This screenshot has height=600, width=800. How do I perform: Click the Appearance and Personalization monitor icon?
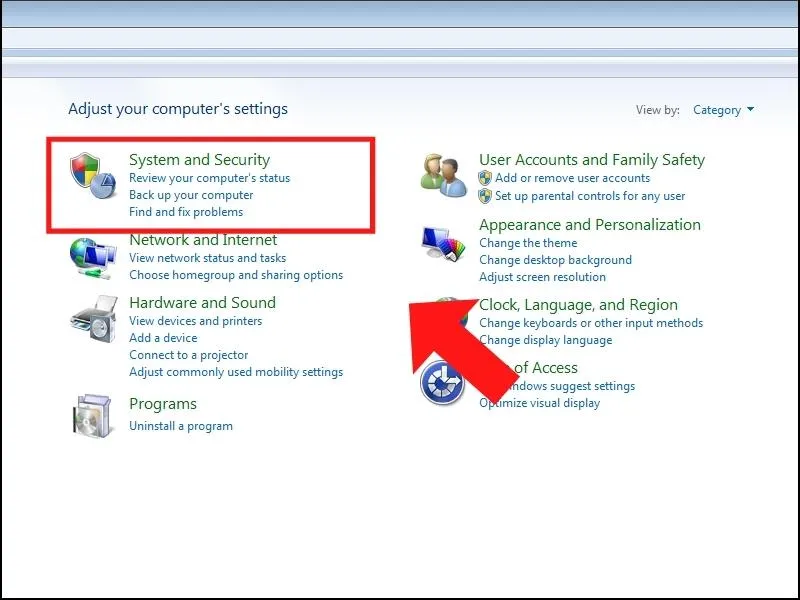pyautogui.click(x=444, y=246)
